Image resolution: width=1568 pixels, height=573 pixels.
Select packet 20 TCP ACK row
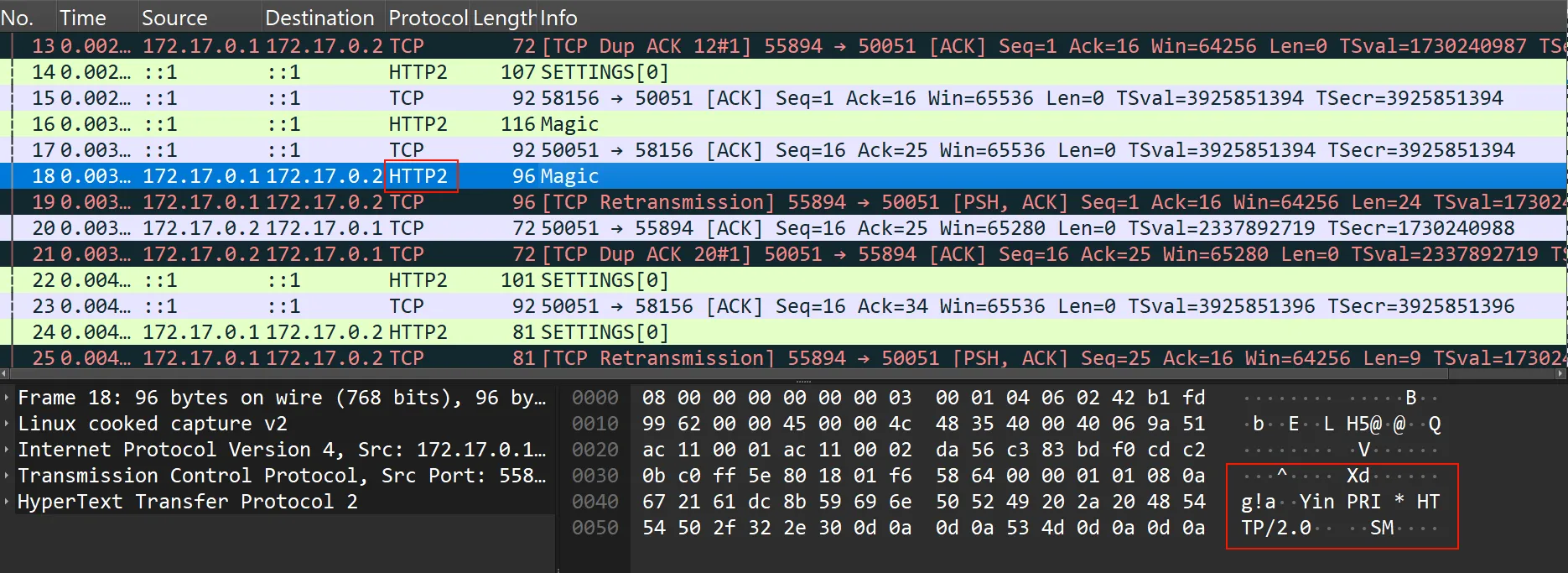[784, 227]
